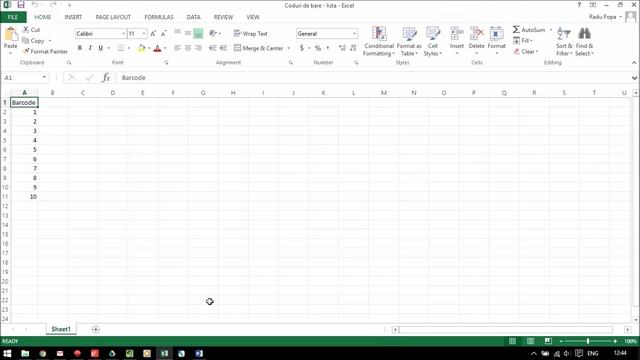Click the zoom slider handle
The image size is (640, 360).
pos(588,341)
